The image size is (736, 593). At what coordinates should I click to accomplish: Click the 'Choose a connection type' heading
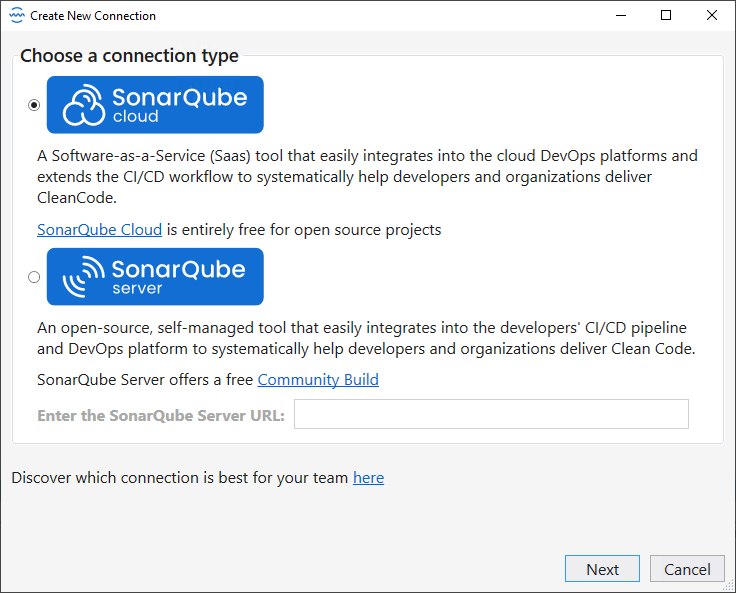(130, 56)
